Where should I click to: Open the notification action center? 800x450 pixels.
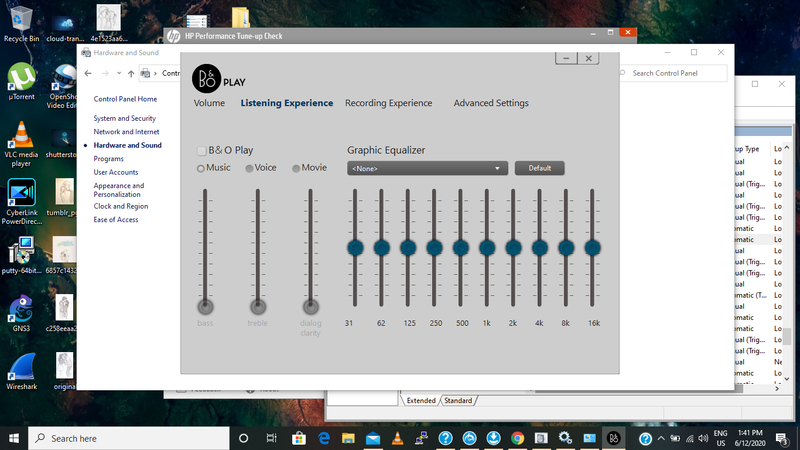click(x=782, y=438)
